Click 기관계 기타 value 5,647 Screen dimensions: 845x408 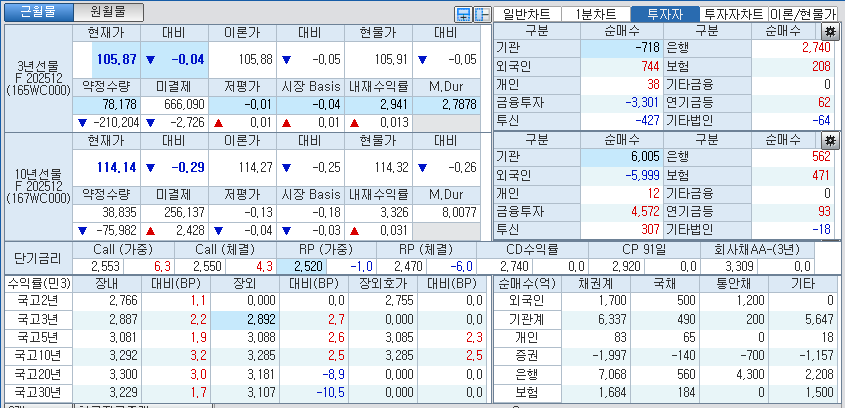(x=819, y=320)
